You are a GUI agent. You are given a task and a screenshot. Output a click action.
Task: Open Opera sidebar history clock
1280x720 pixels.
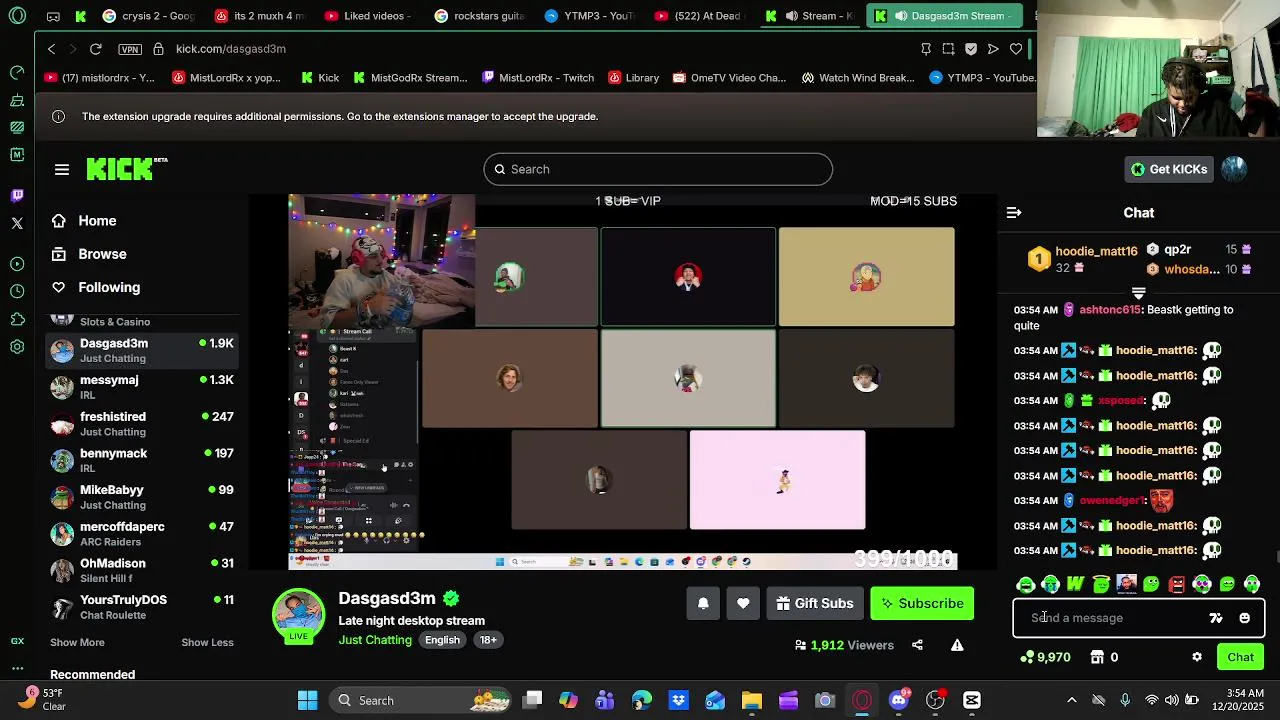pyautogui.click(x=17, y=292)
